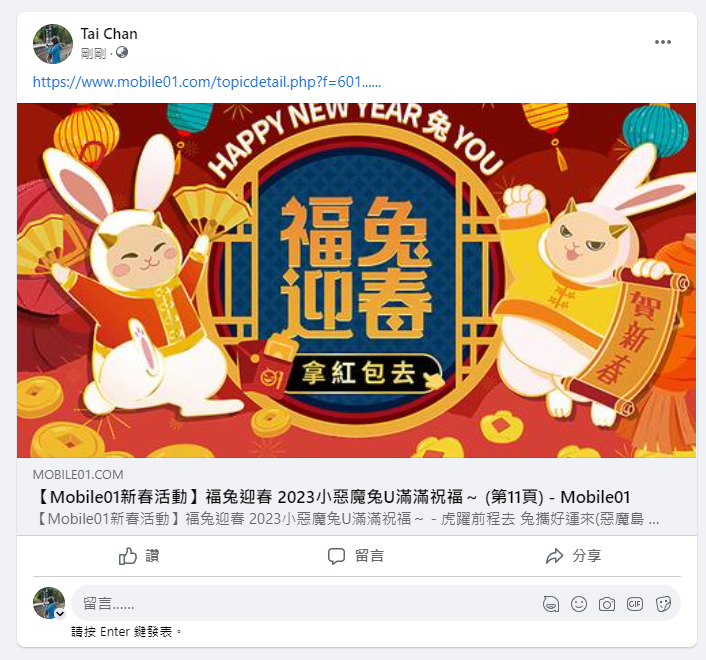Open the sticker picker icon
706x660 pixels.
[x=663, y=604]
